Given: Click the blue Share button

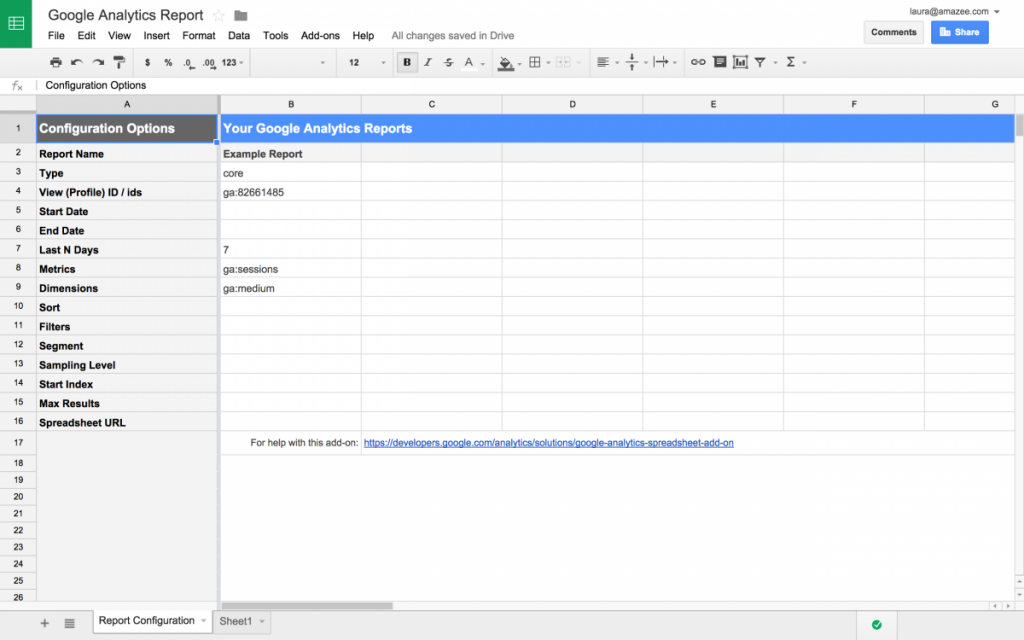Looking at the screenshot, I should (959, 32).
